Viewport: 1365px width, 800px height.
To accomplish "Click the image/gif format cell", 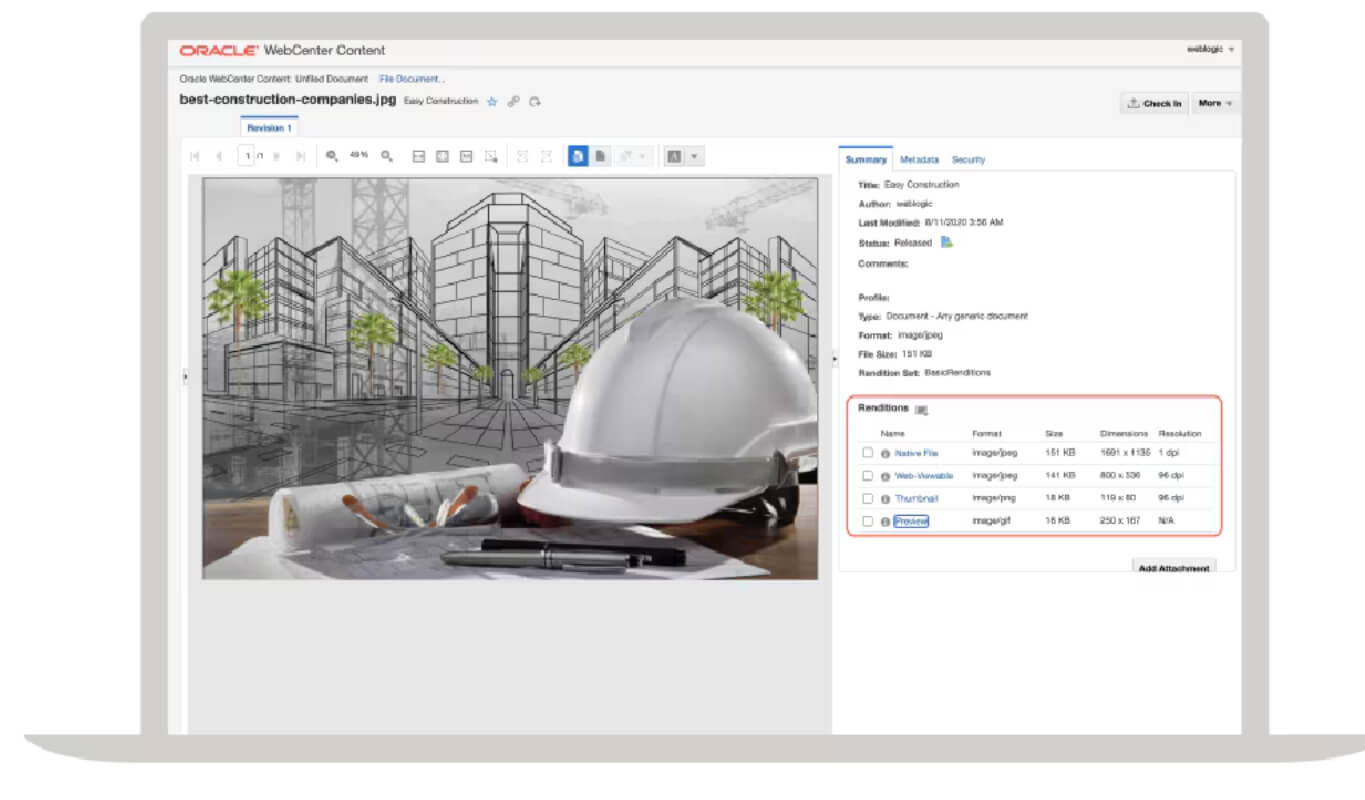I will coord(991,521).
